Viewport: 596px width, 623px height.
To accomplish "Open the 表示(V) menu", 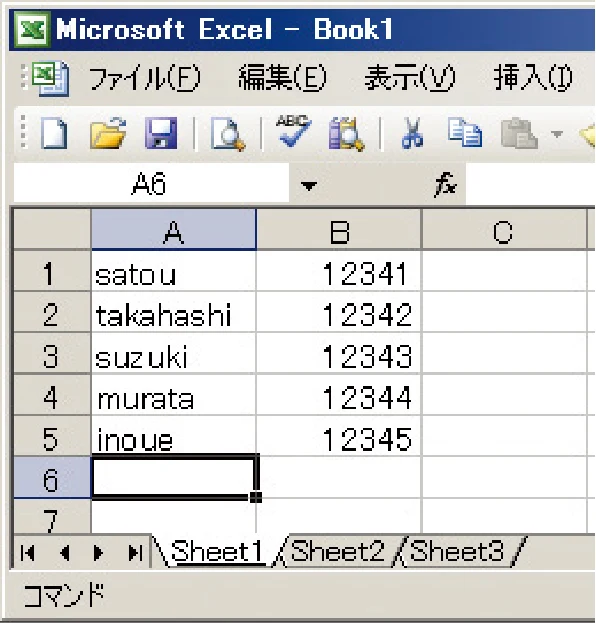I will (x=410, y=78).
